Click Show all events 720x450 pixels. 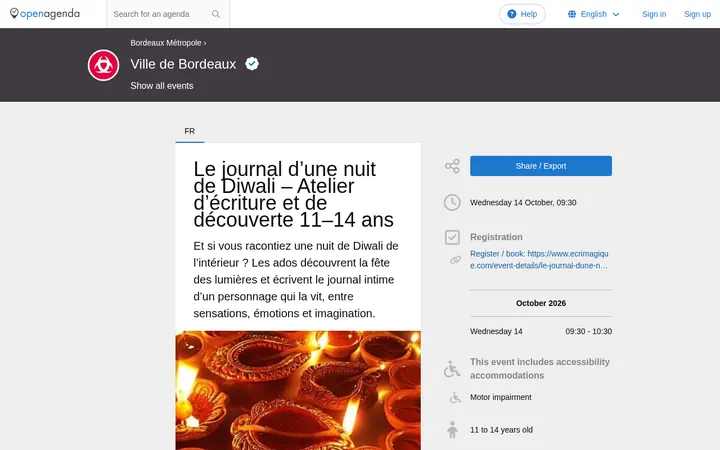(x=162, y=86)
